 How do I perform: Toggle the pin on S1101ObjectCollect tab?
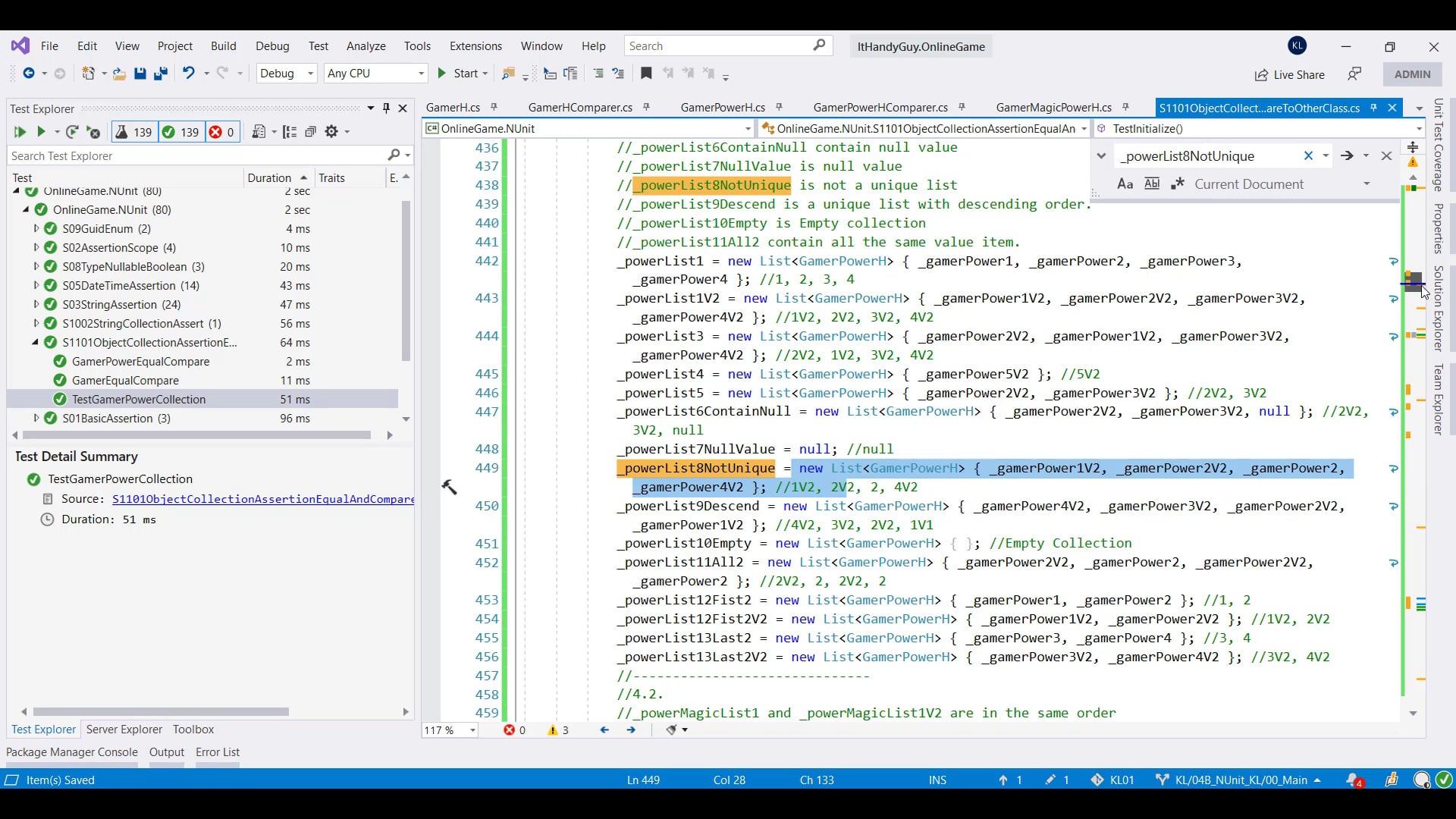[x=1373, y=108]
